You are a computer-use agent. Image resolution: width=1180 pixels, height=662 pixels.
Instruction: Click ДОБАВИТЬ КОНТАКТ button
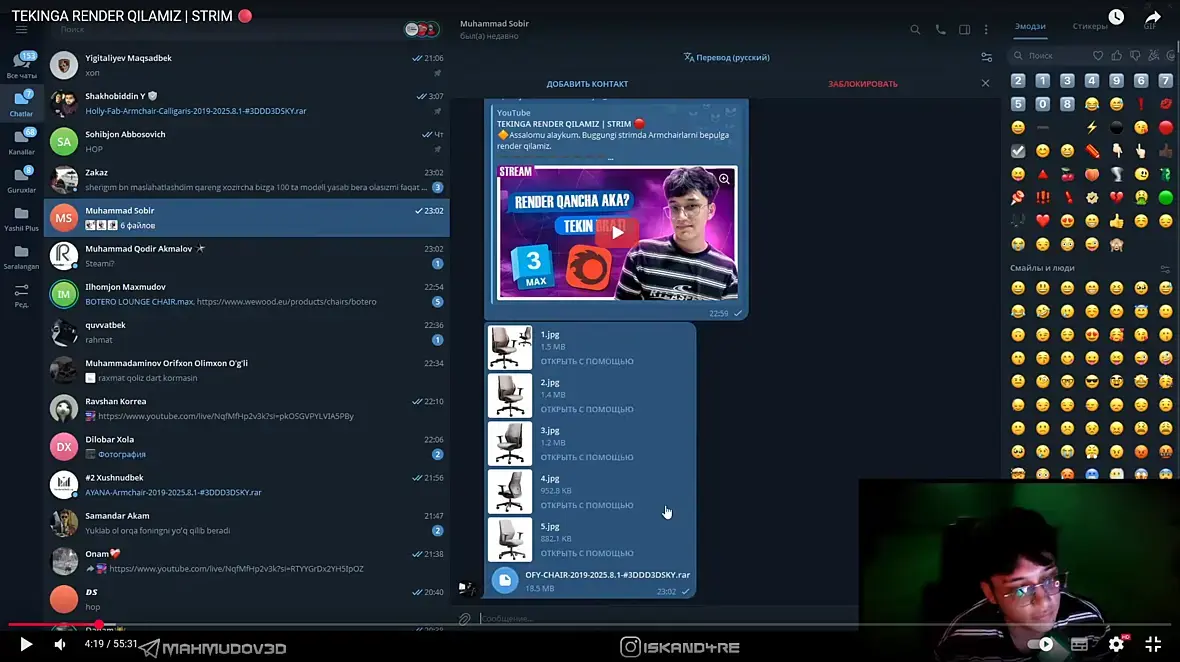pyautogui.click(x=587, y=84)
